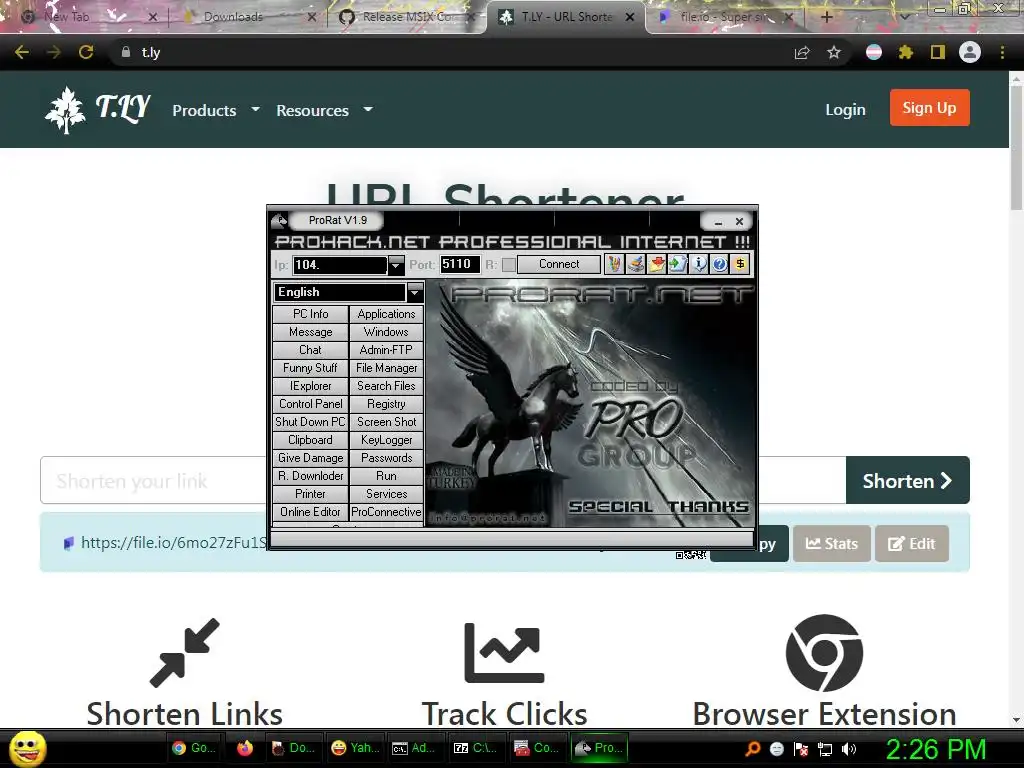Open the https://file.io shortened link text
1024x768 pixels.
point(173,543)
